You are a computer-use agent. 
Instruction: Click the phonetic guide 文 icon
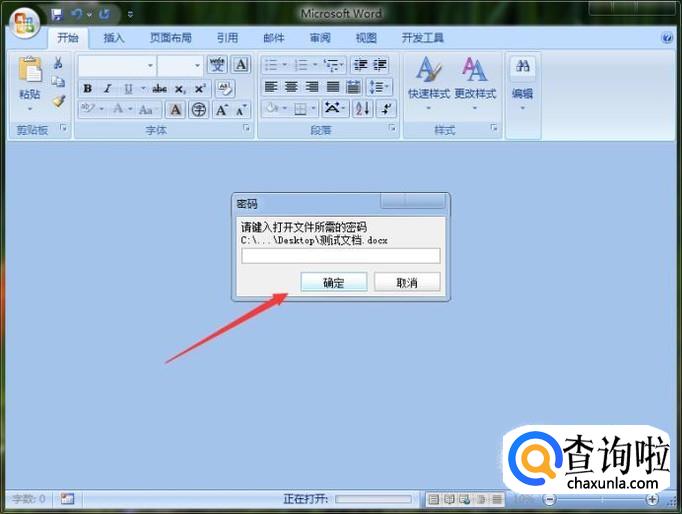pos(217,65)
